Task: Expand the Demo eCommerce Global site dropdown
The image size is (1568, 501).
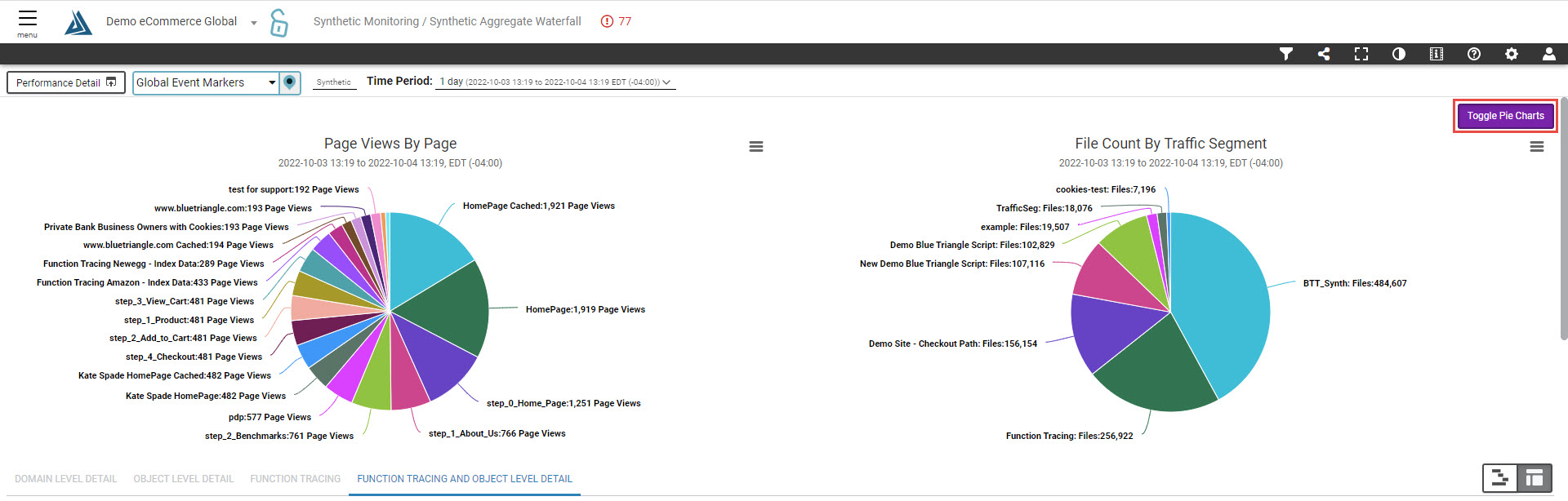Action: coord(254,23)
